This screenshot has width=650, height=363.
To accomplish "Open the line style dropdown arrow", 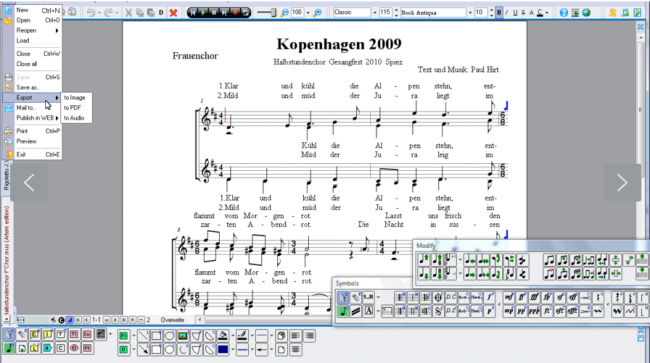I will (272, 336).
